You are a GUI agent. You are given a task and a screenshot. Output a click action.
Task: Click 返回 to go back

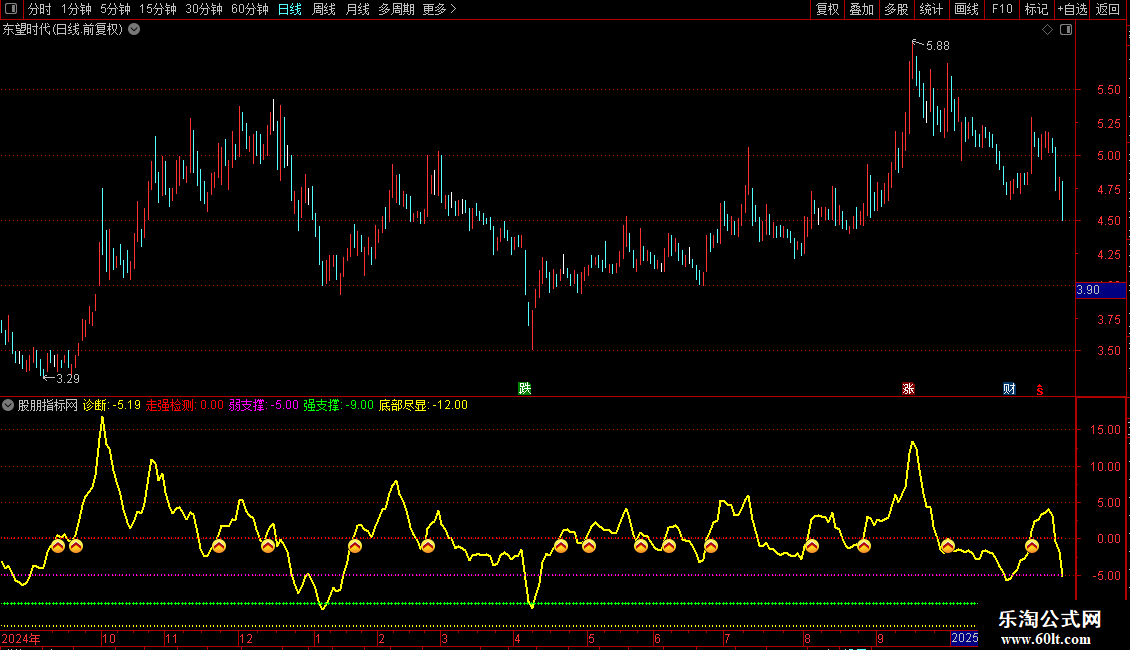click(x=1108, y=10)
